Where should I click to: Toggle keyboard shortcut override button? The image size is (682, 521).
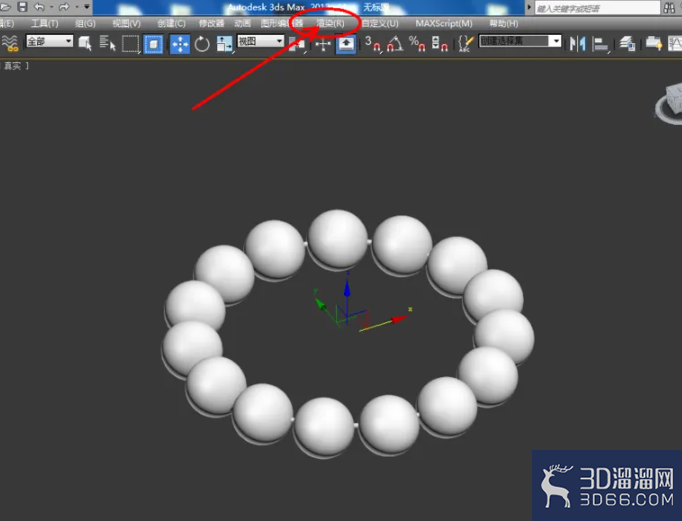tap(346, 44)
